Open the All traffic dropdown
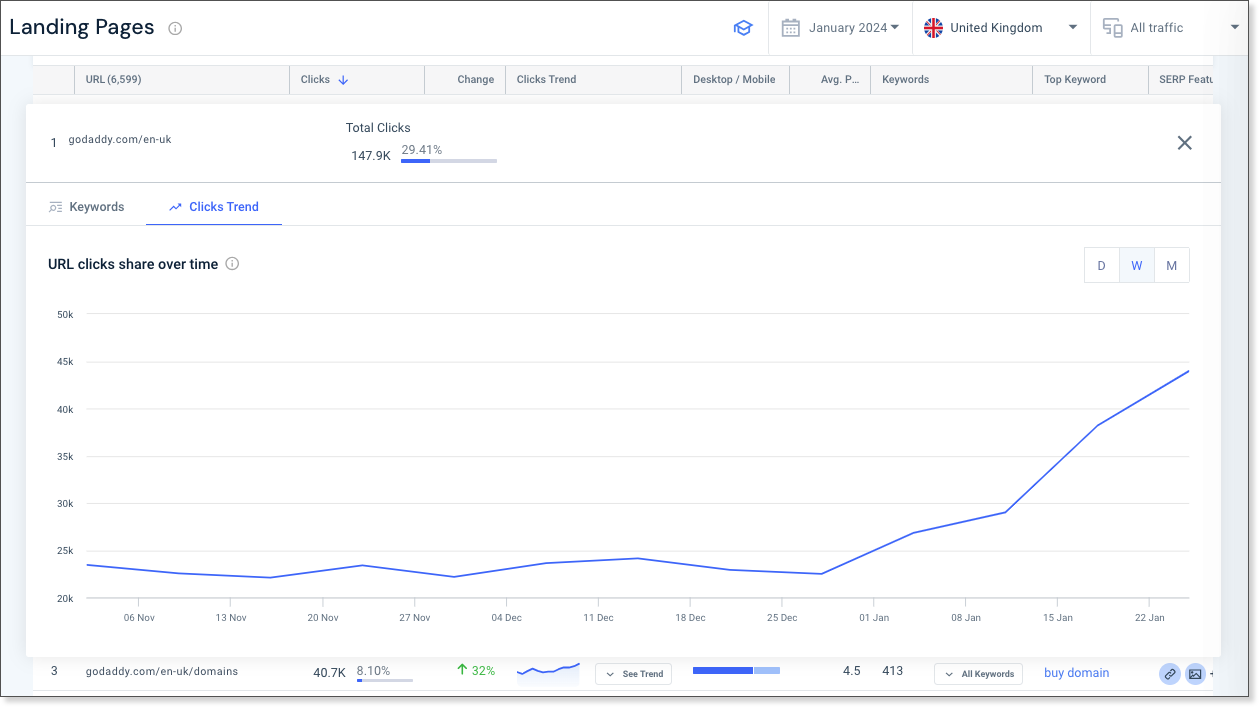The image size is (1259, 707). tap(1171, 28)
